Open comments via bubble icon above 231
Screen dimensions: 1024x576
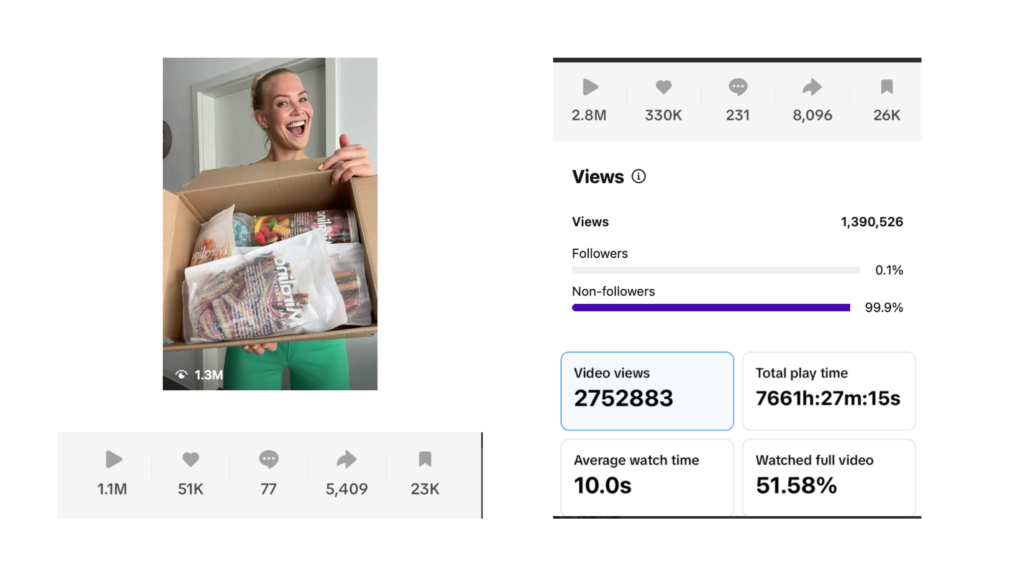click(738, 87)
